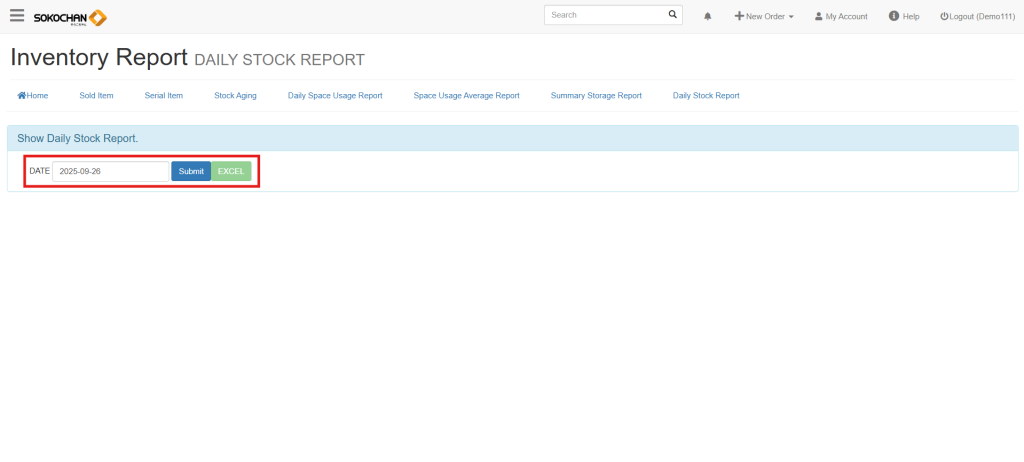Click the magnifier search icon
Image resolution: width=1024 pixels, height=462 pixels.
coord(672,15)
